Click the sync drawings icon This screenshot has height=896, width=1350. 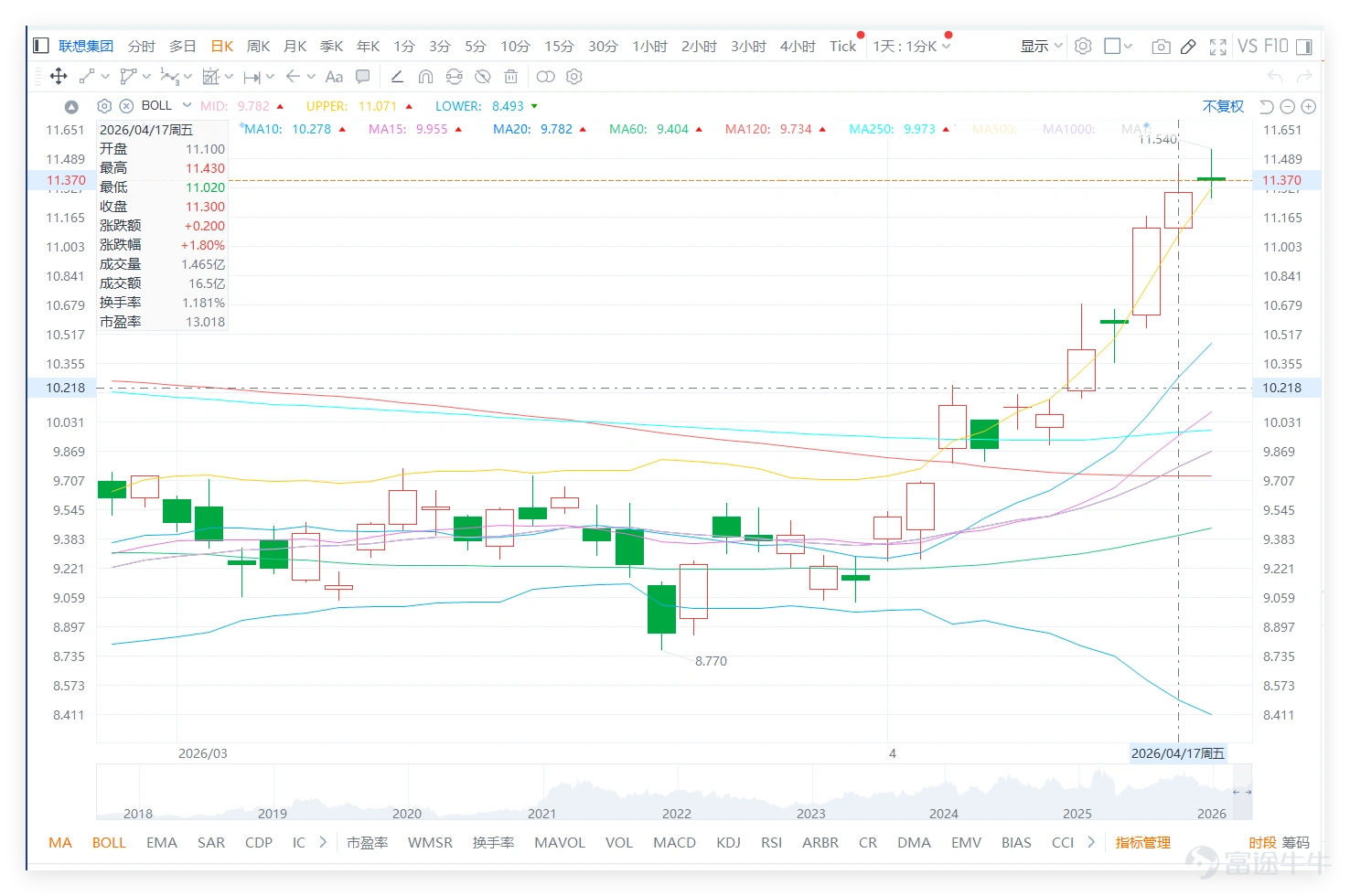point(454,77)
